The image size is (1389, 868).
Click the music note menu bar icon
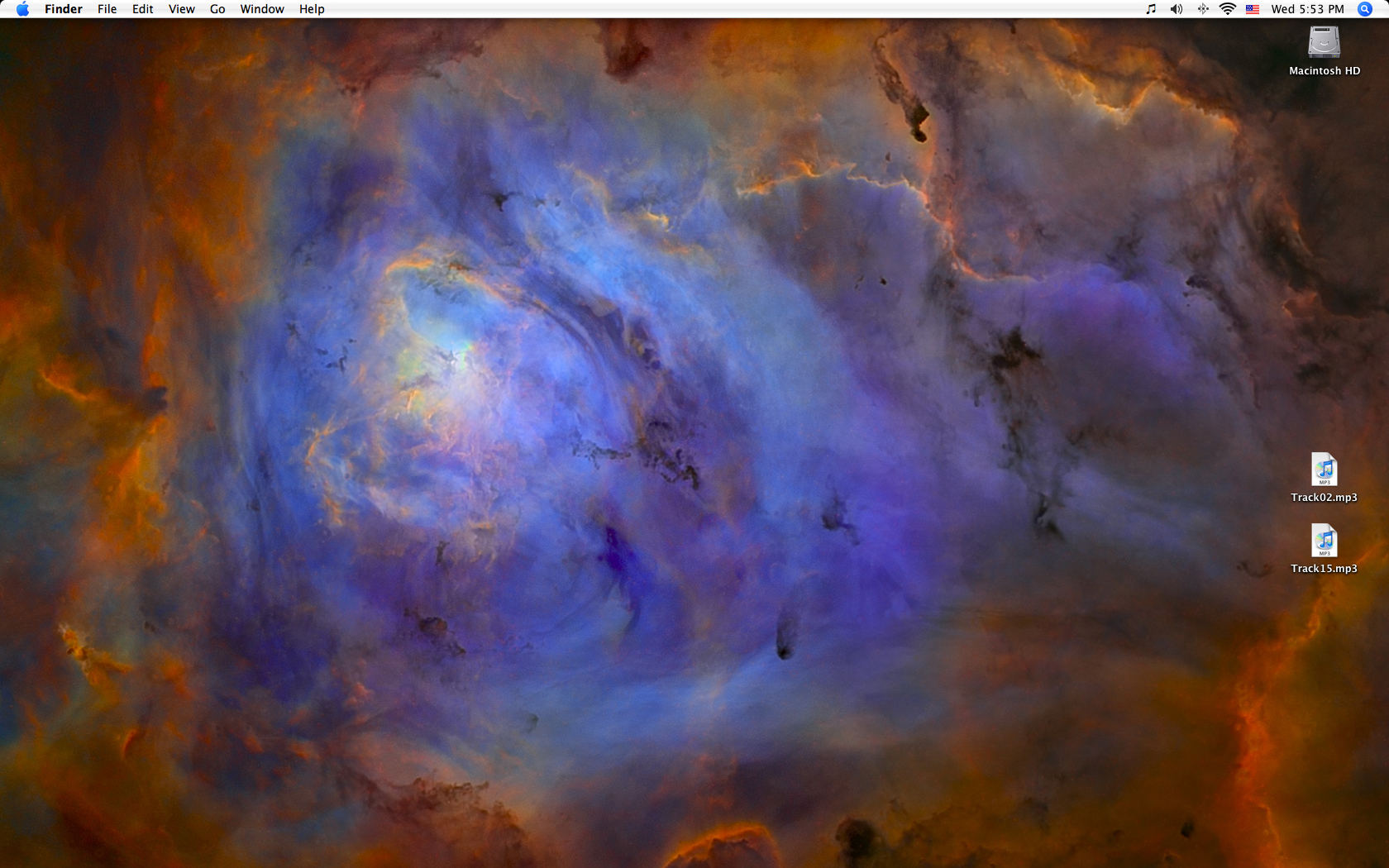click(1151, 9)
